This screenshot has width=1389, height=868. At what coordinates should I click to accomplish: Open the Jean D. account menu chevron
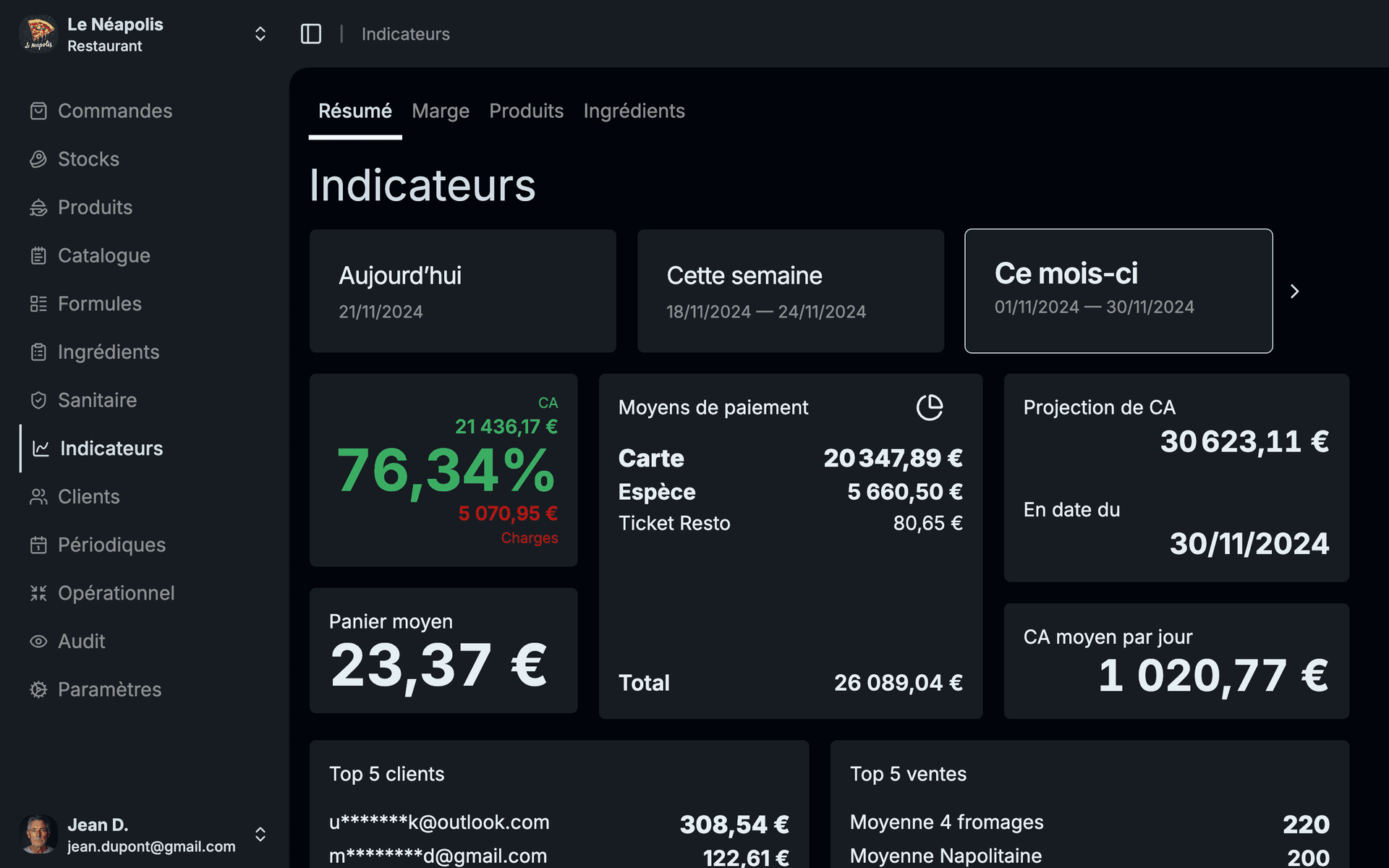260,835
